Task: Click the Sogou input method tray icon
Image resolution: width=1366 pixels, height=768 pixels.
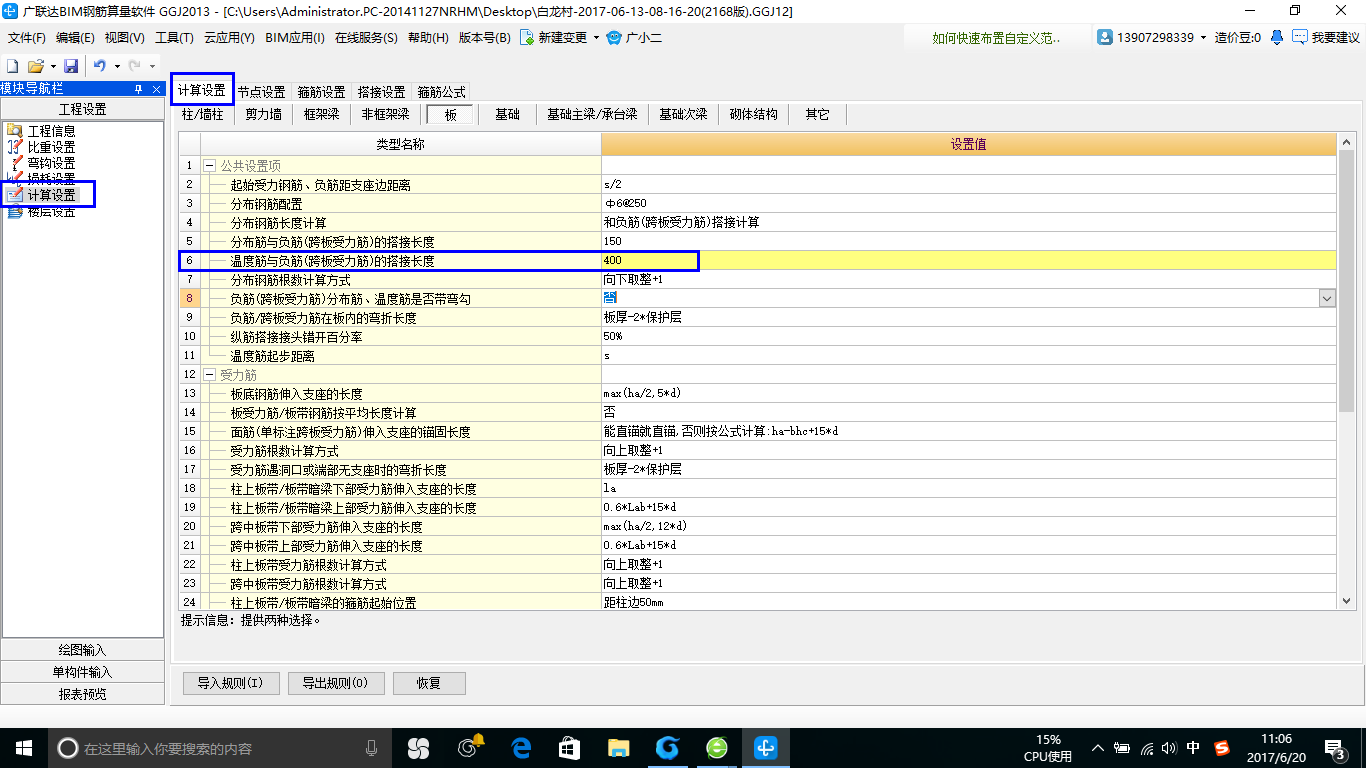Action: [x=1221, y=748]
